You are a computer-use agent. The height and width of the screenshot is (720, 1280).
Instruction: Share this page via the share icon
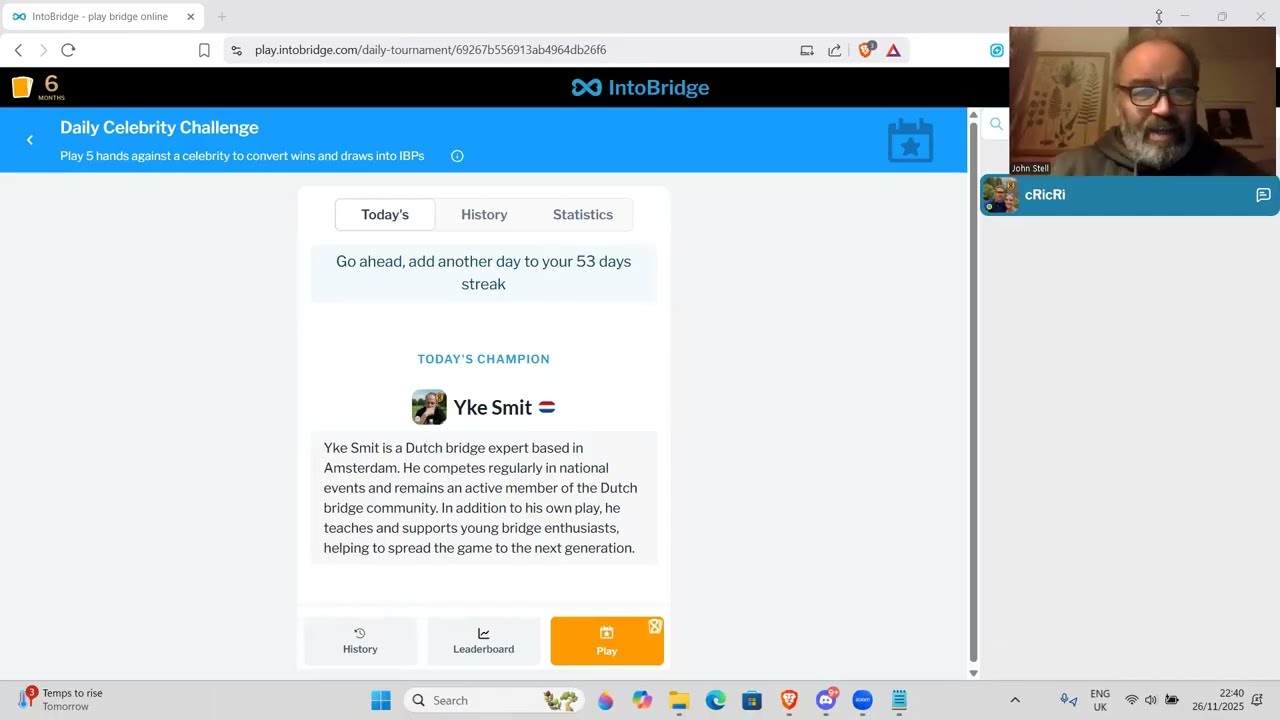click(x=835, y=50)
